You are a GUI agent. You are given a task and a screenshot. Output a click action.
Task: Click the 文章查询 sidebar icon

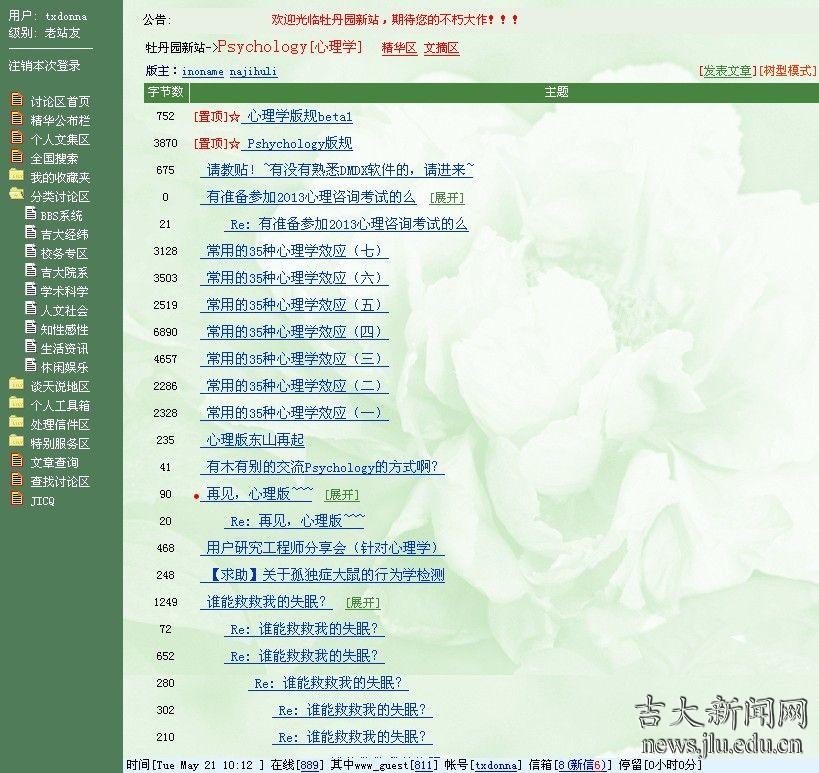pyautogui.click(x=16, y=461)
